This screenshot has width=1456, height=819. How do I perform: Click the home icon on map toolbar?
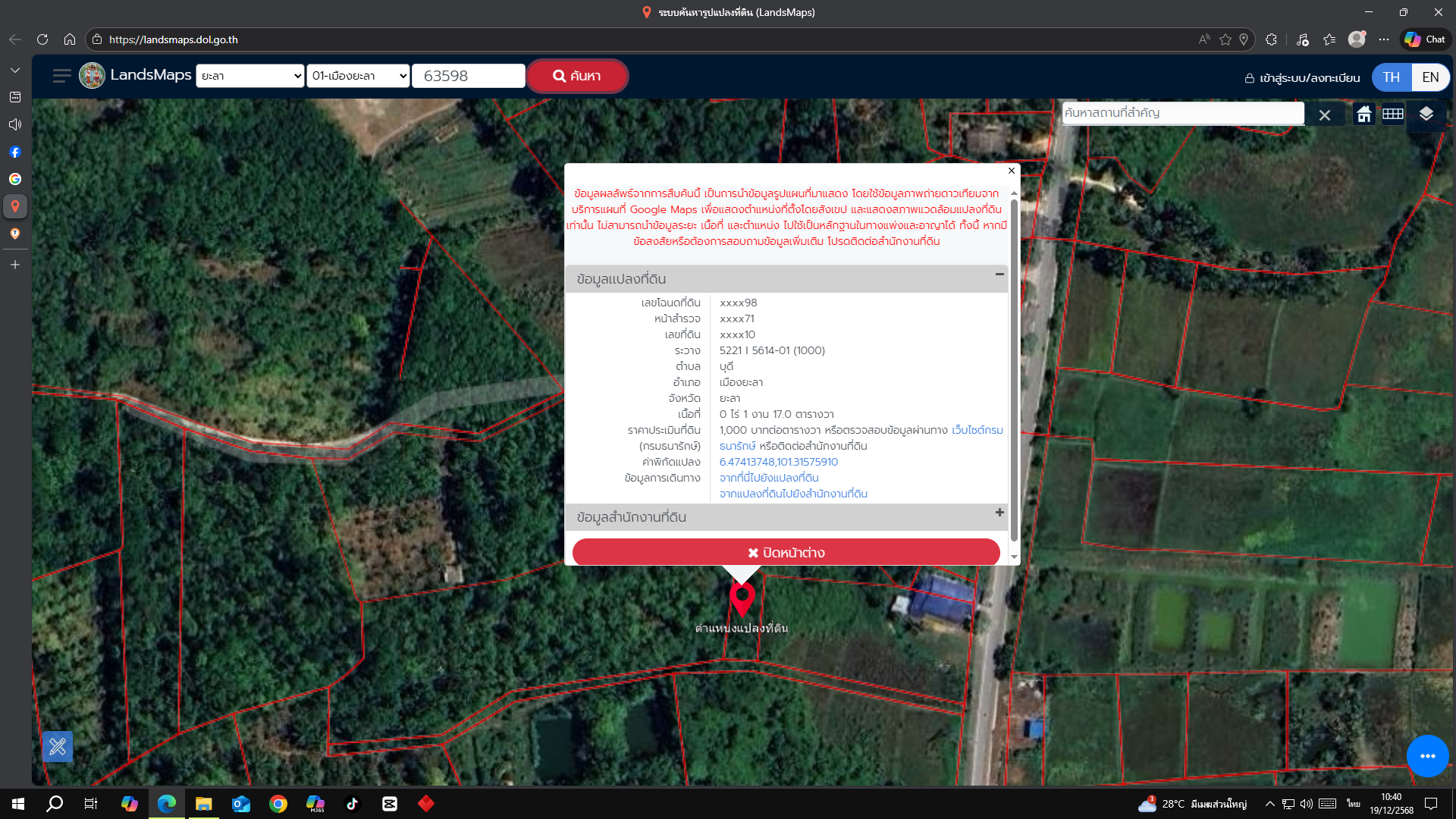(1364, 115)
